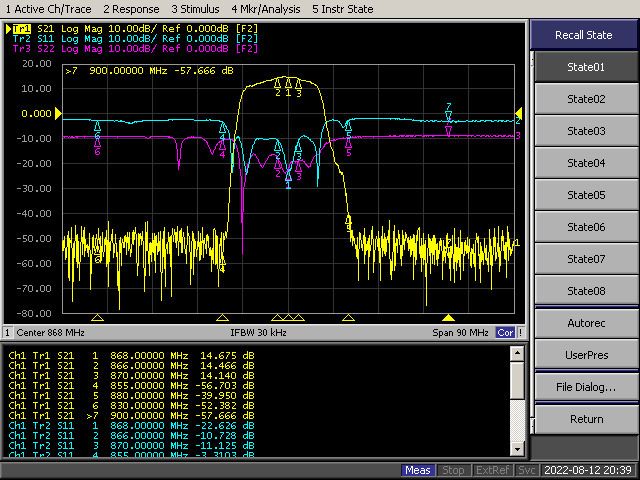Select S11 marker row 868 MHz -22.626 dB
This screenshot has height=480, width=640.
click(131, 426)
